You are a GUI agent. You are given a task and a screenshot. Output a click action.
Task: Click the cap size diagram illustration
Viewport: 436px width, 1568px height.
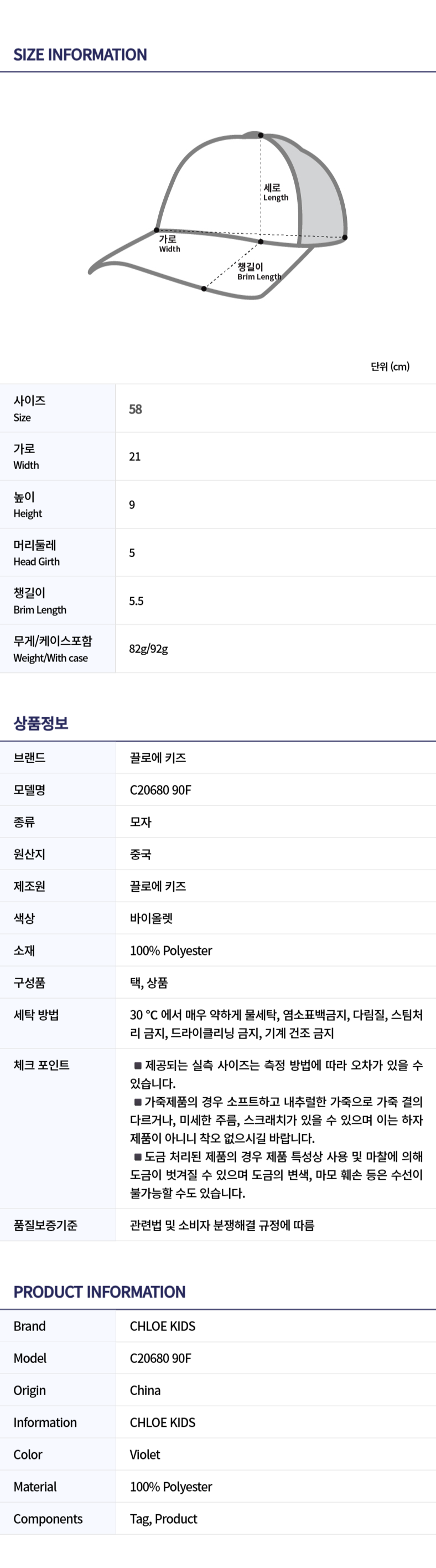click(217, 215)
